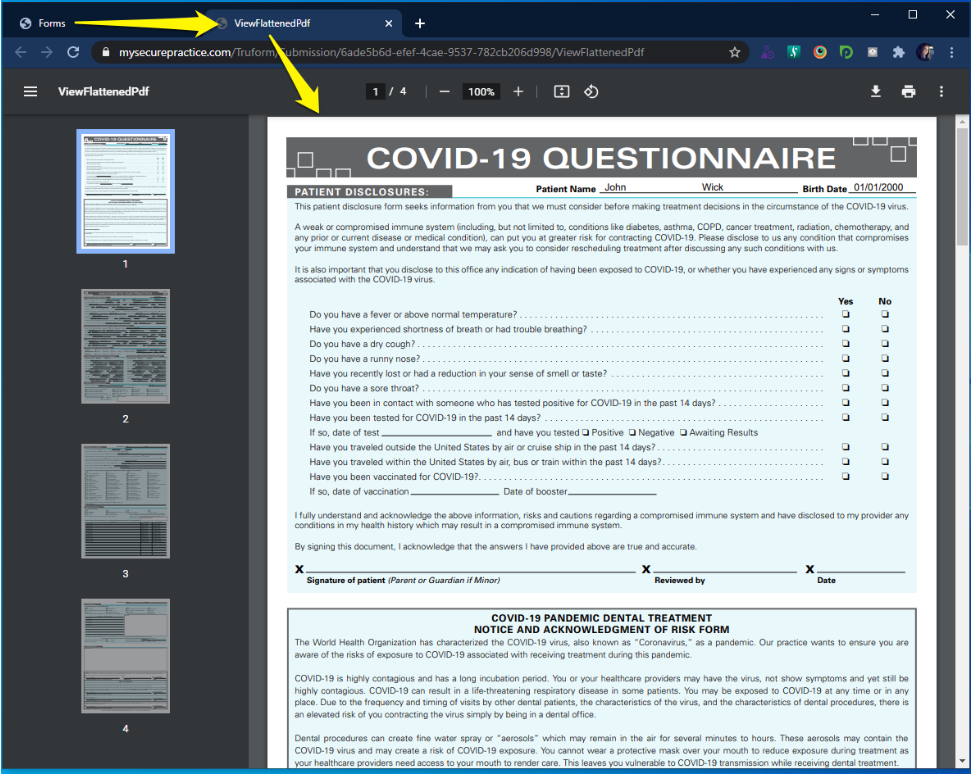976x776 pixels.
Task: Click the 100% zoom level field
Action: tap(481, 92)
